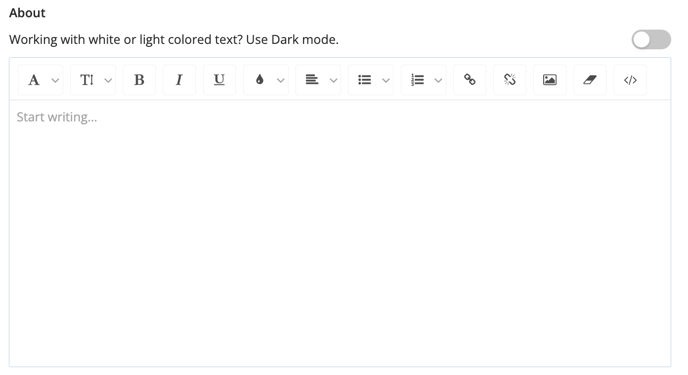This screenshot has height=375, width=688.
Task: Remove link with the broken chain icon
Action: coord(509,80)
